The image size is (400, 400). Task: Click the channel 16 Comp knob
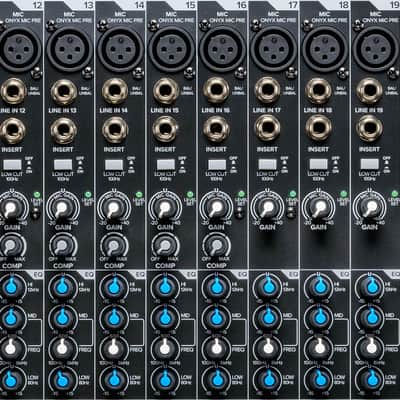click(216, 246)
